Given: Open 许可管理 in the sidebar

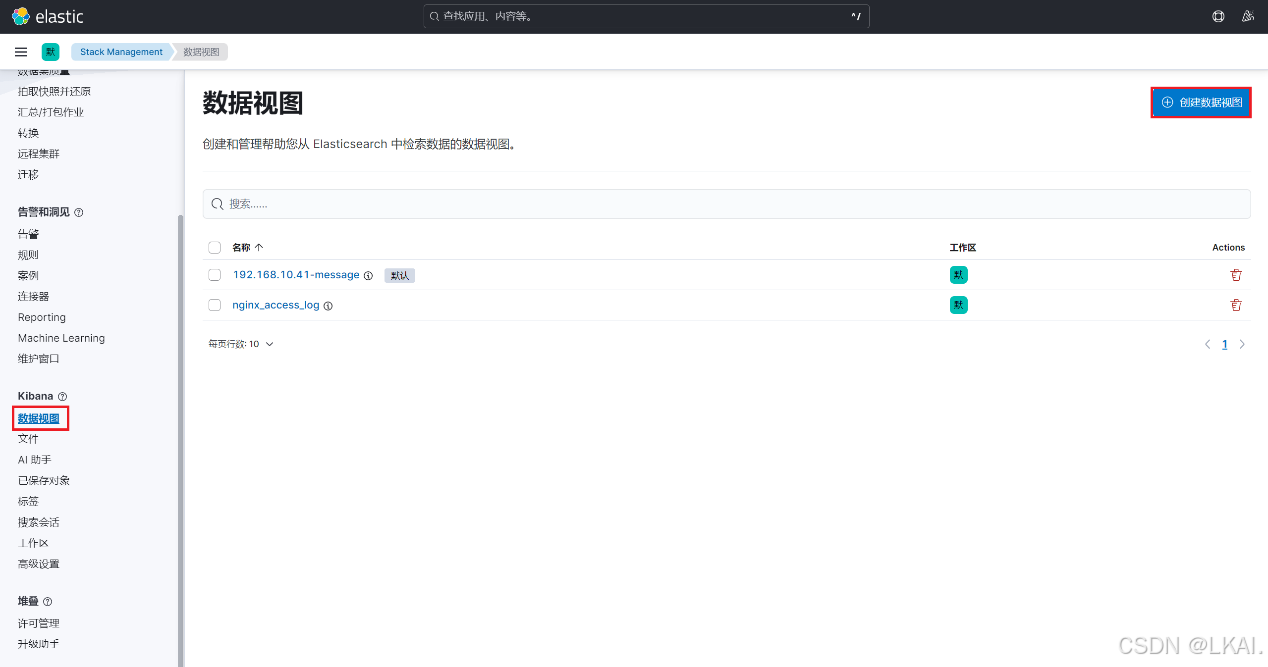Looking at the screenshot, I should [39, 623].
